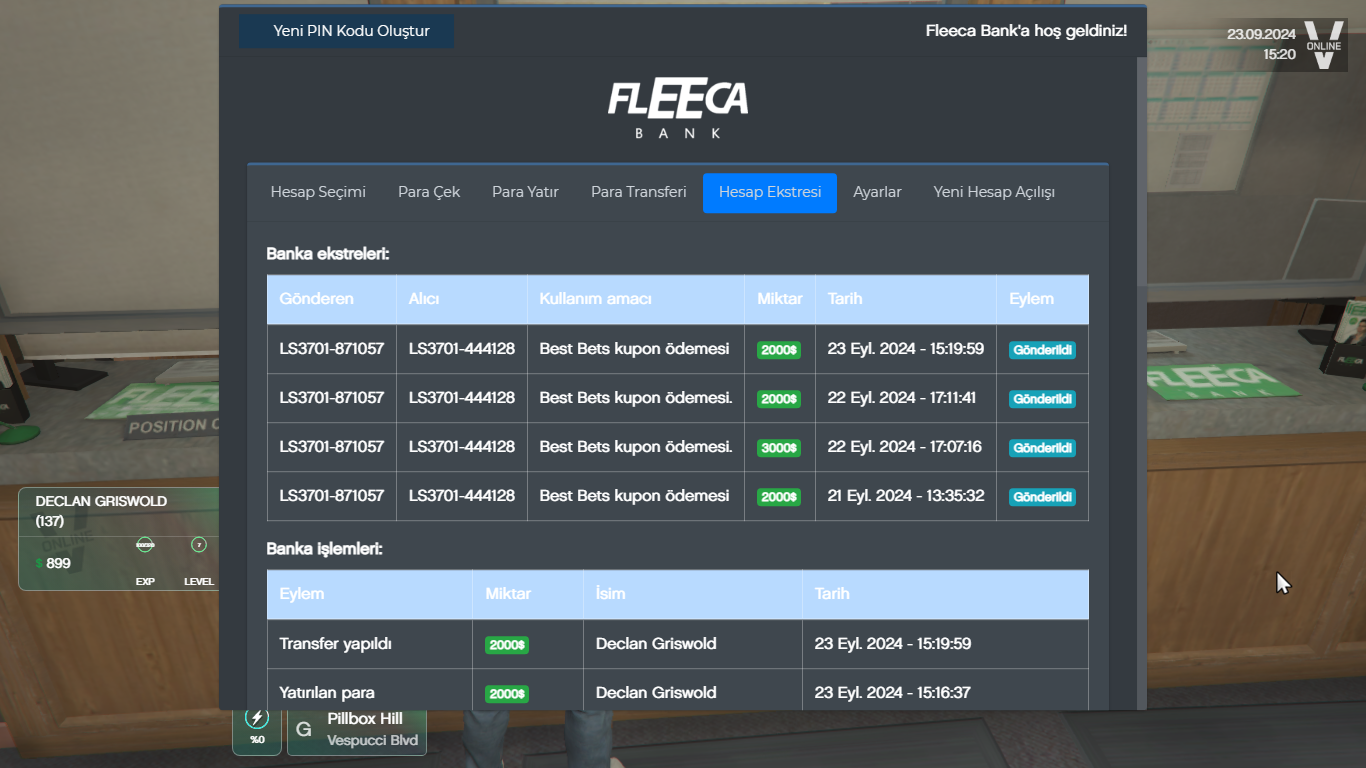Click the bank window's vertical scrollbar
Viewport: 1366px width, 768px height.
(x=1142, y=170)
